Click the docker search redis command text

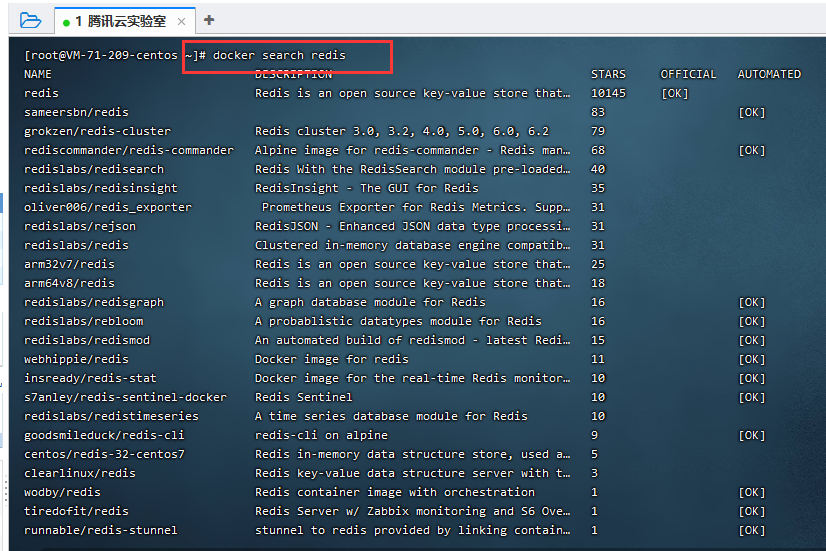click(279, 55)
